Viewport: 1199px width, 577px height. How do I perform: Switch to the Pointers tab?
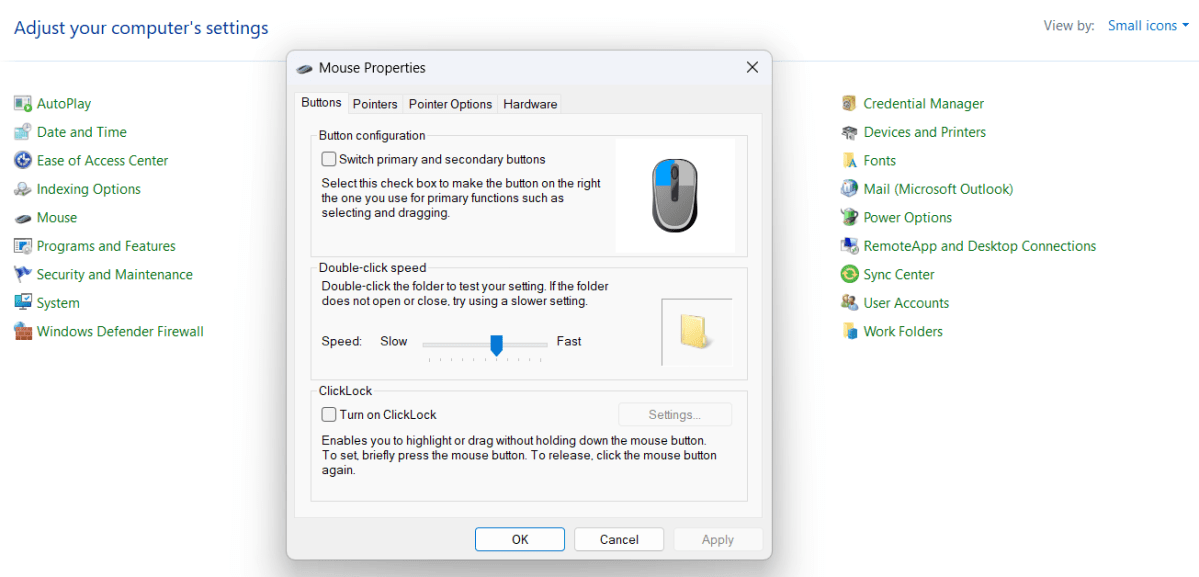(375, 104)
